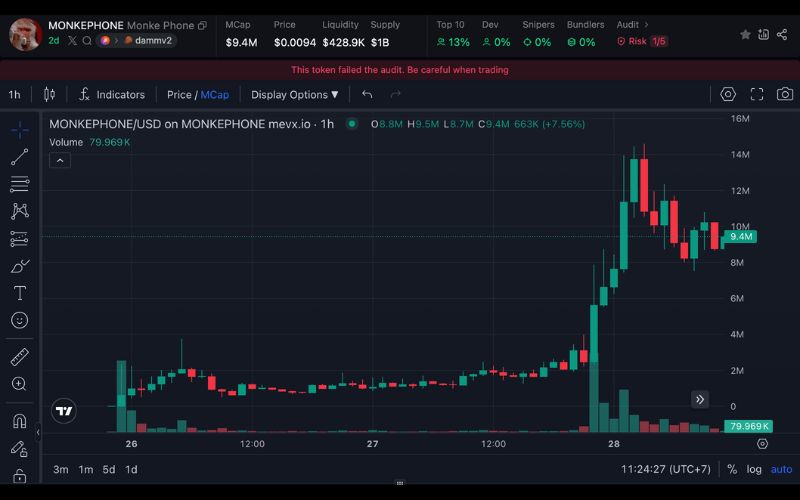Switch chart to MCap view
800x500 pixels.
pyautogui.click(x=215, y=95)
